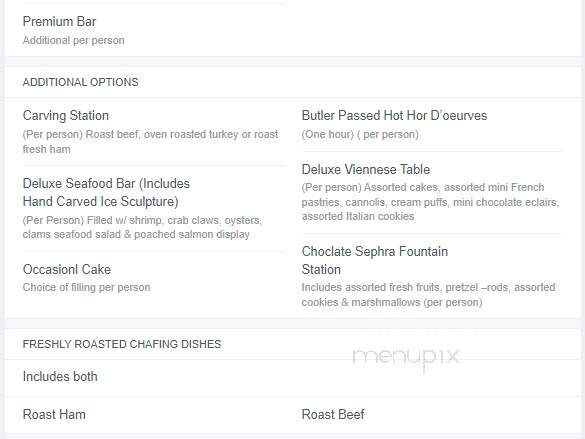
Task: Select Choclate Sephra Fountain Station
Action: (x=375, y=260)
